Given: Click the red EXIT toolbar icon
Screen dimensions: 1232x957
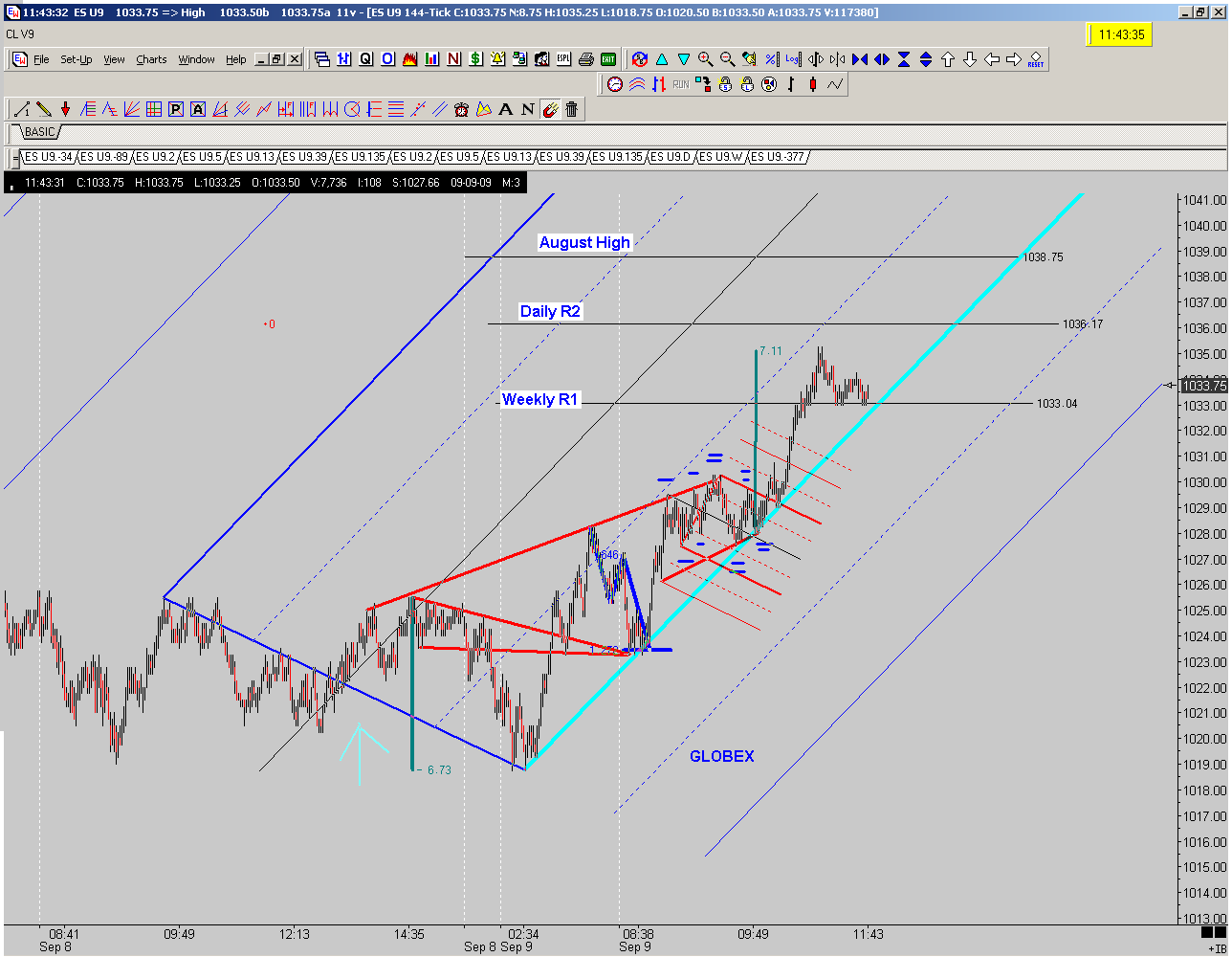Looking at the screenshot, I should click(x=608, y=59).
